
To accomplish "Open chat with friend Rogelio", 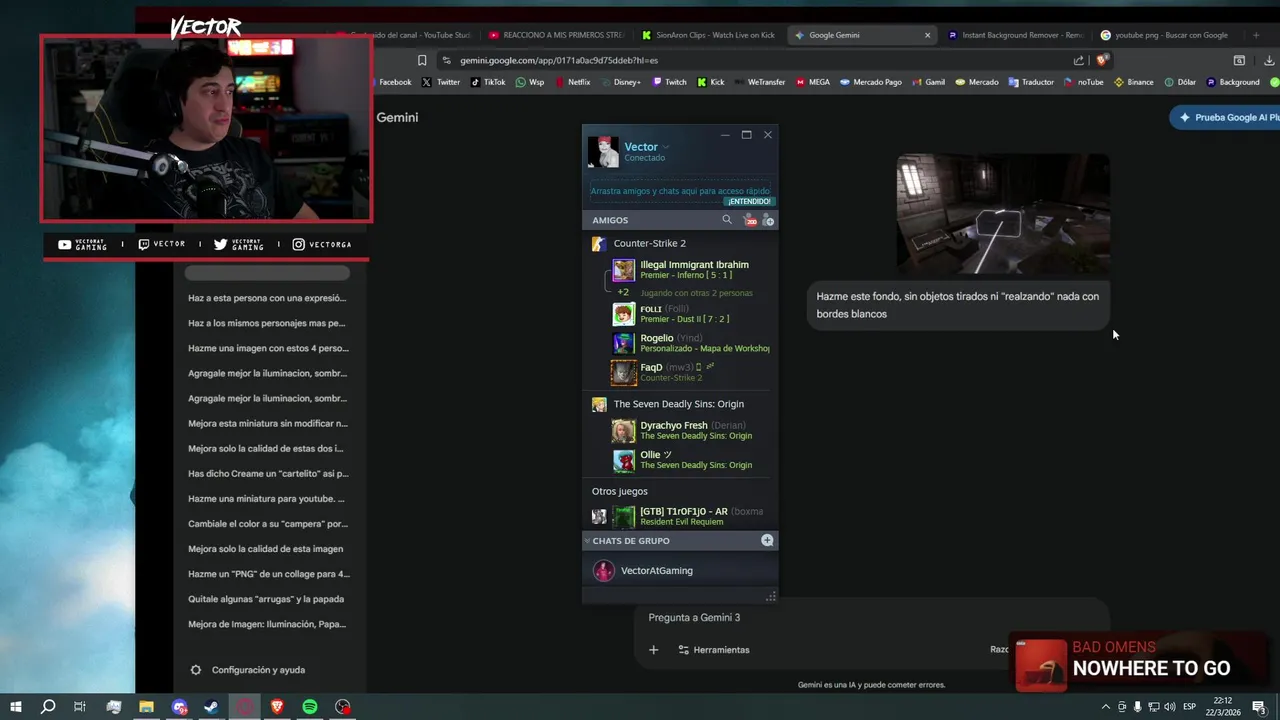I will 690,343.
